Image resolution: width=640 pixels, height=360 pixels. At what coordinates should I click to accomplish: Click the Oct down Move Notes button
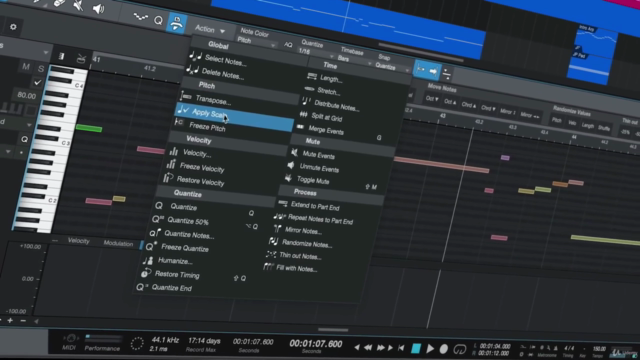click(x=432, y=99)
